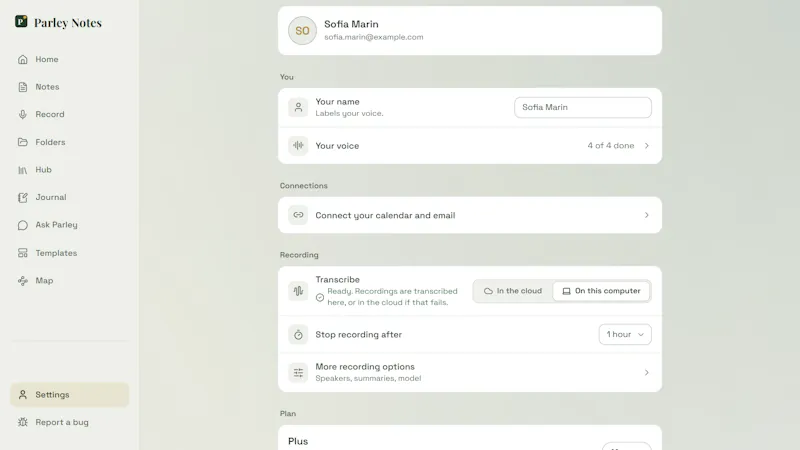Click the 4 of 4 done text

click(611, 145)
